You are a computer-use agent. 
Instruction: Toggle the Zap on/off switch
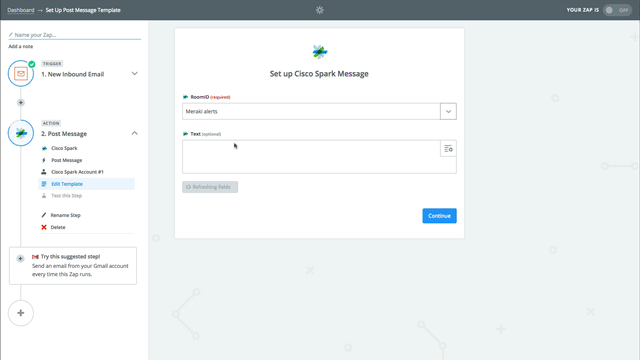[617, 10]
